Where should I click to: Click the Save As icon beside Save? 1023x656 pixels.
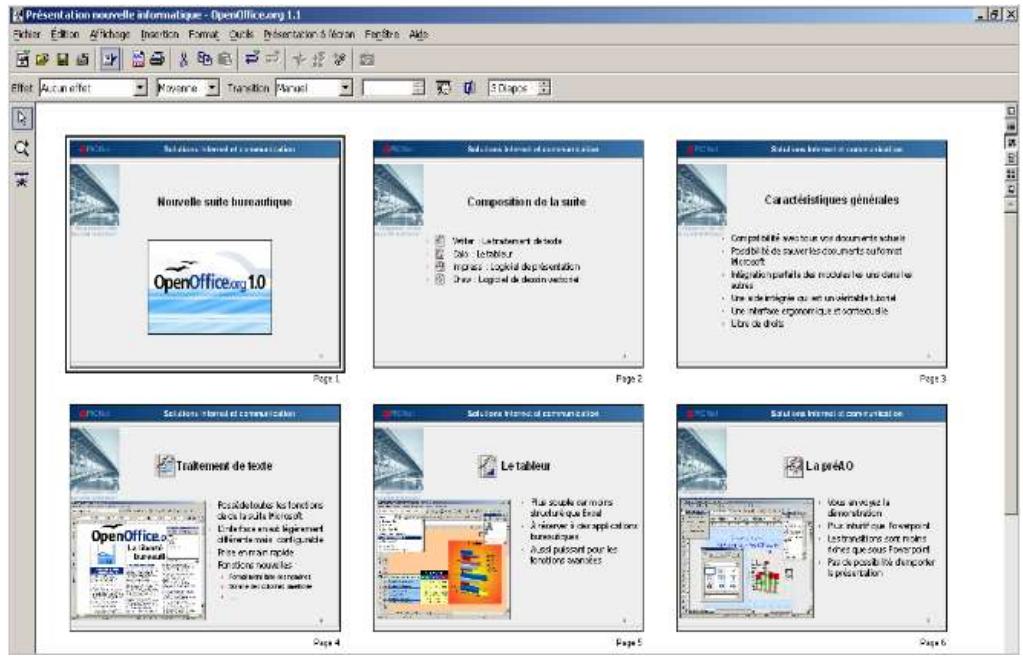[82, 59]
